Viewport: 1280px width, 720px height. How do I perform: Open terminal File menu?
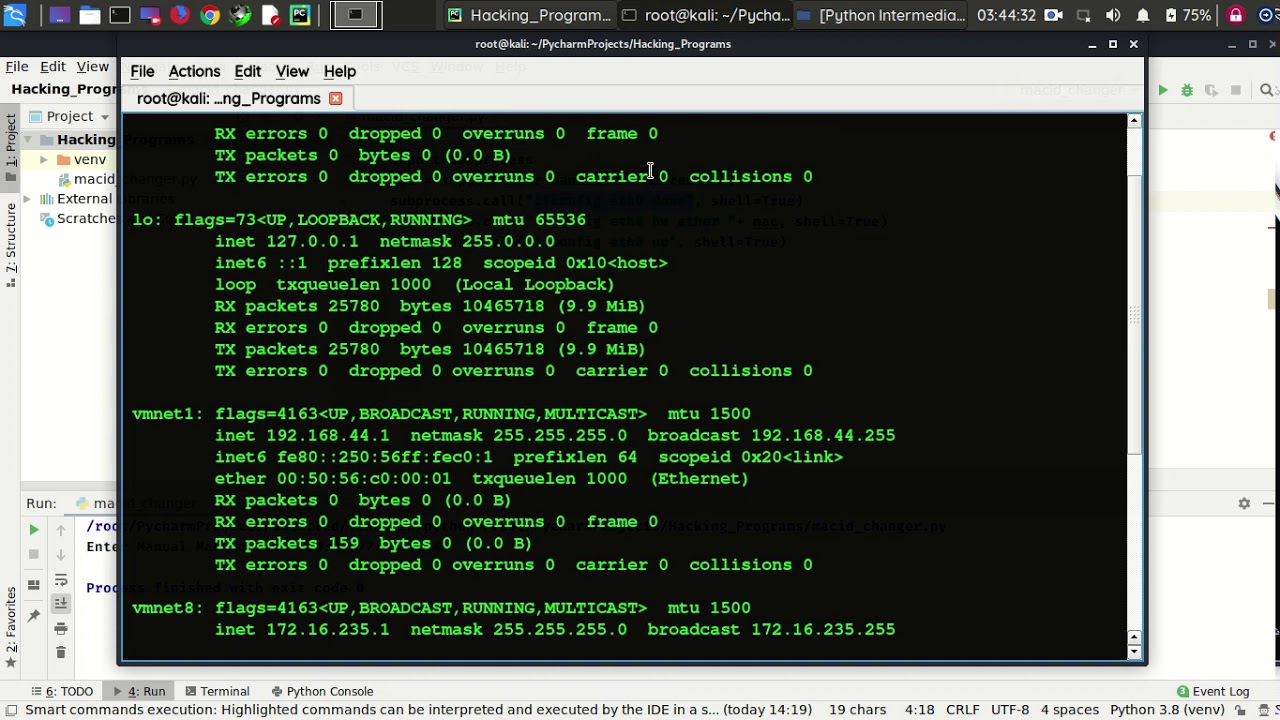(x=142, y=71)
